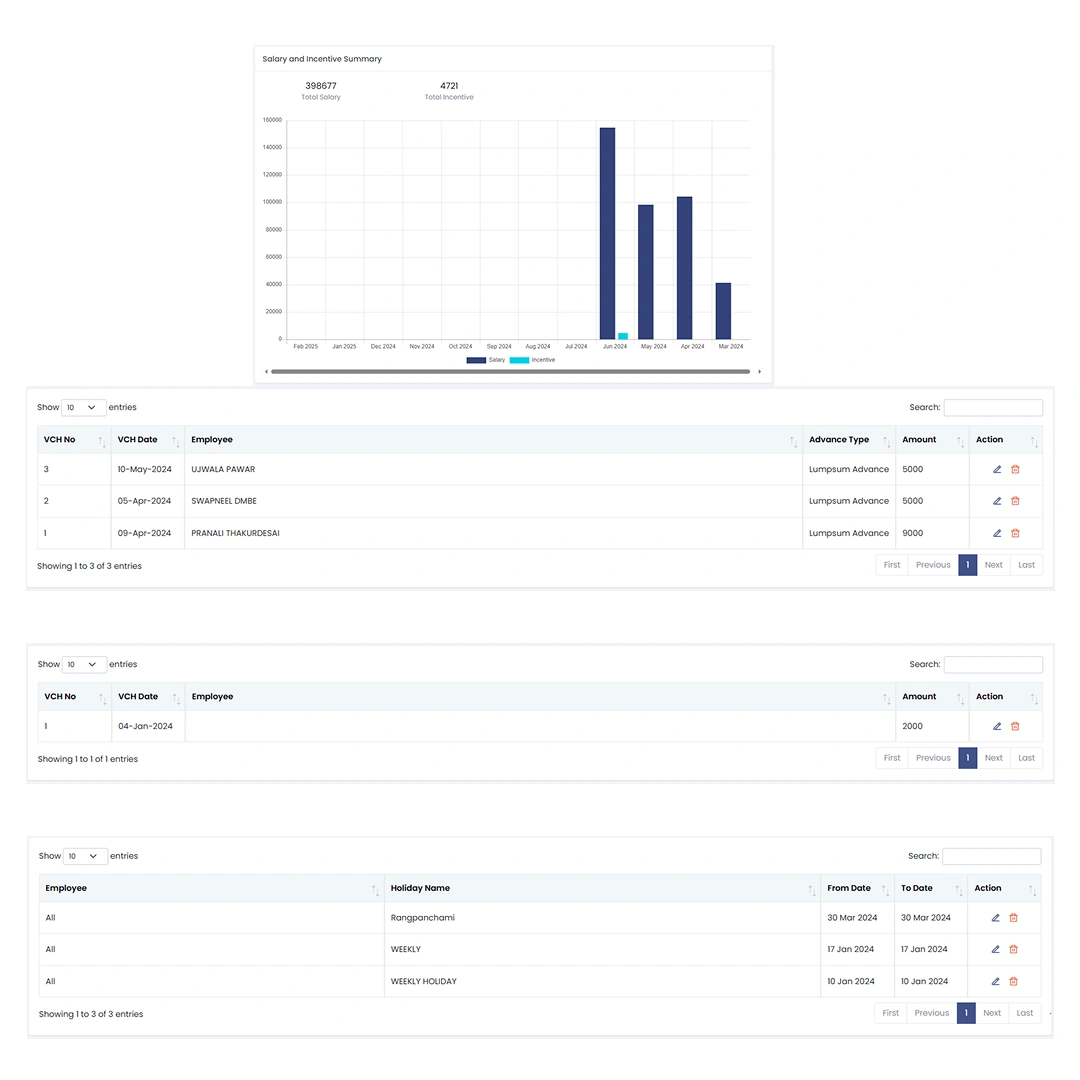Edit the WEEKLY HOLIDAY entry
Image resolution: width=1080 pixels, height=1080 pixels.
coord(995,982)
